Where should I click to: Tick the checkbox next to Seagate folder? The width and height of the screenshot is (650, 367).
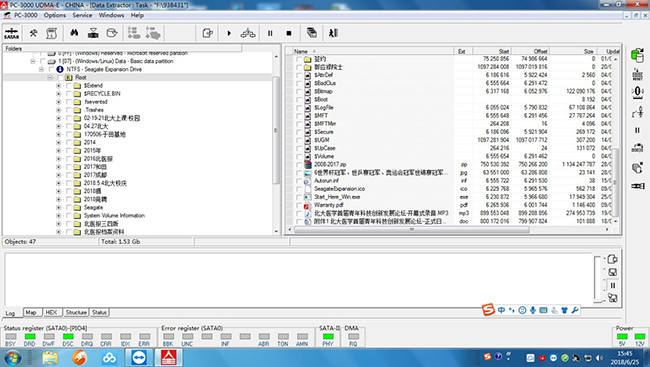68,208
